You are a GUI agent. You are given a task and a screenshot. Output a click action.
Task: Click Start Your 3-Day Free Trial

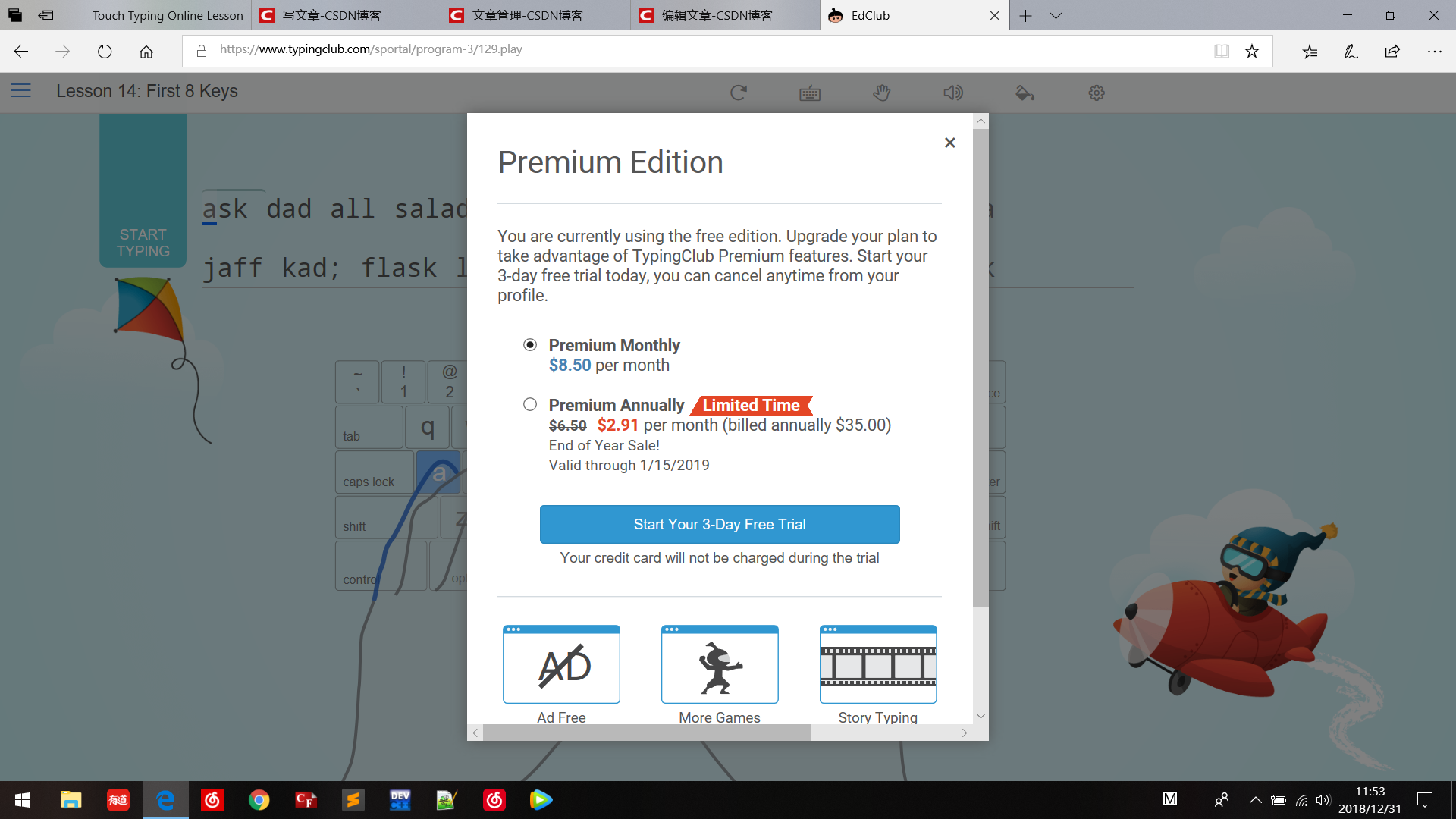[720, 524]
